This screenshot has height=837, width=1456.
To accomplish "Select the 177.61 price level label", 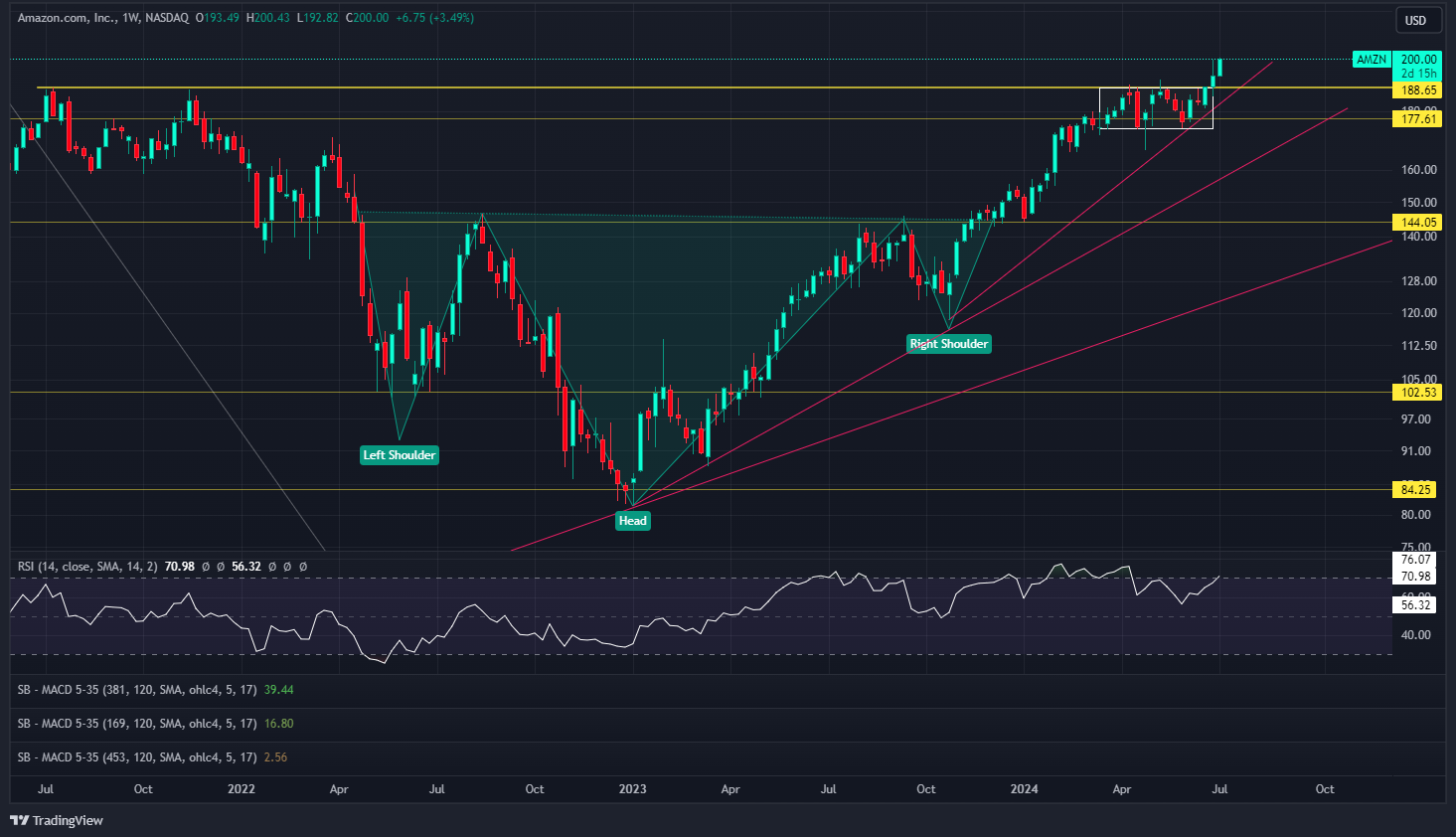I will pos(1418,119).
